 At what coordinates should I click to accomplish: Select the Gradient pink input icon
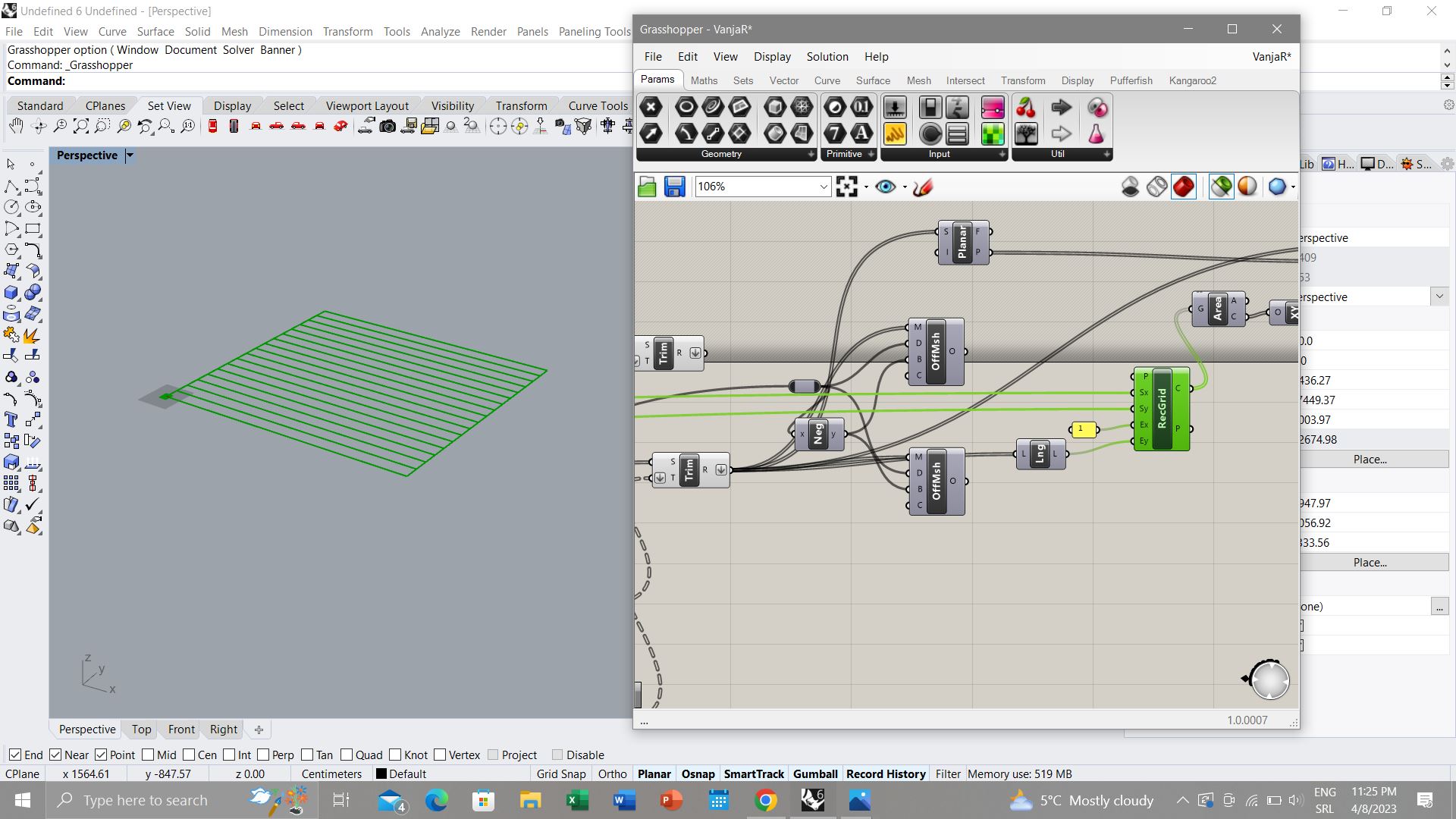click(993, 107)
